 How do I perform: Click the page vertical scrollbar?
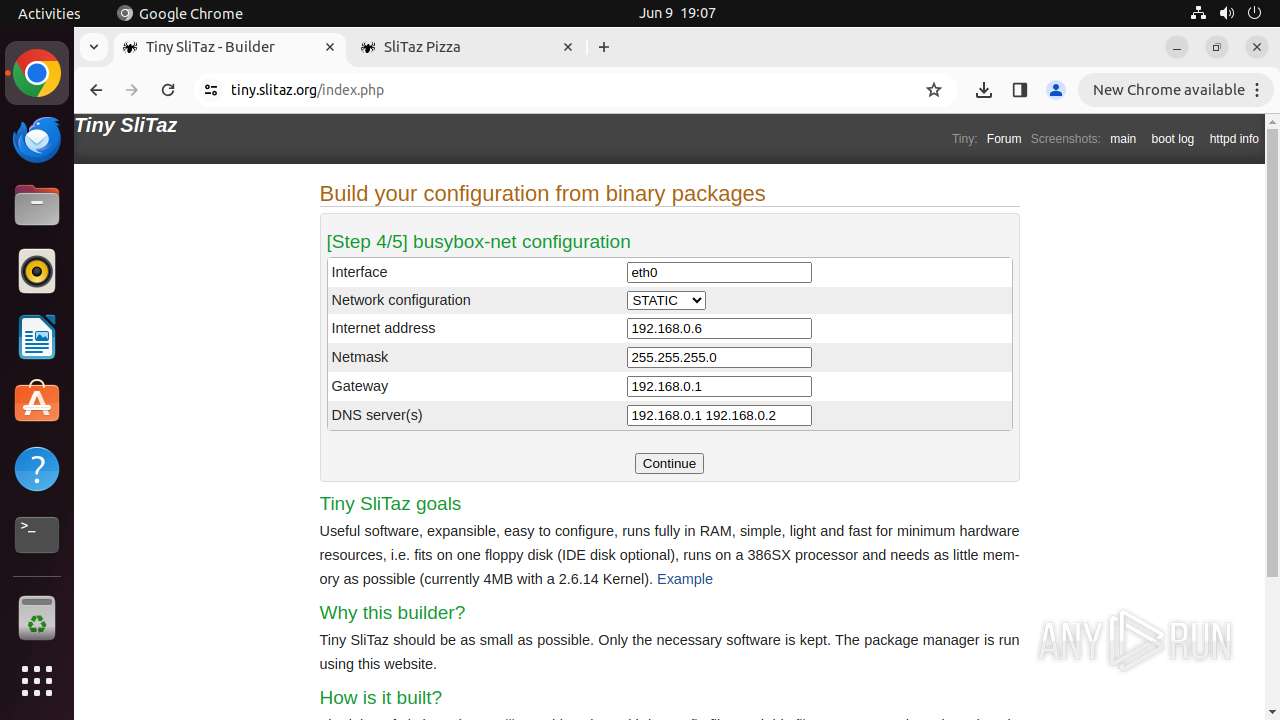click(x=1272, y=352)
